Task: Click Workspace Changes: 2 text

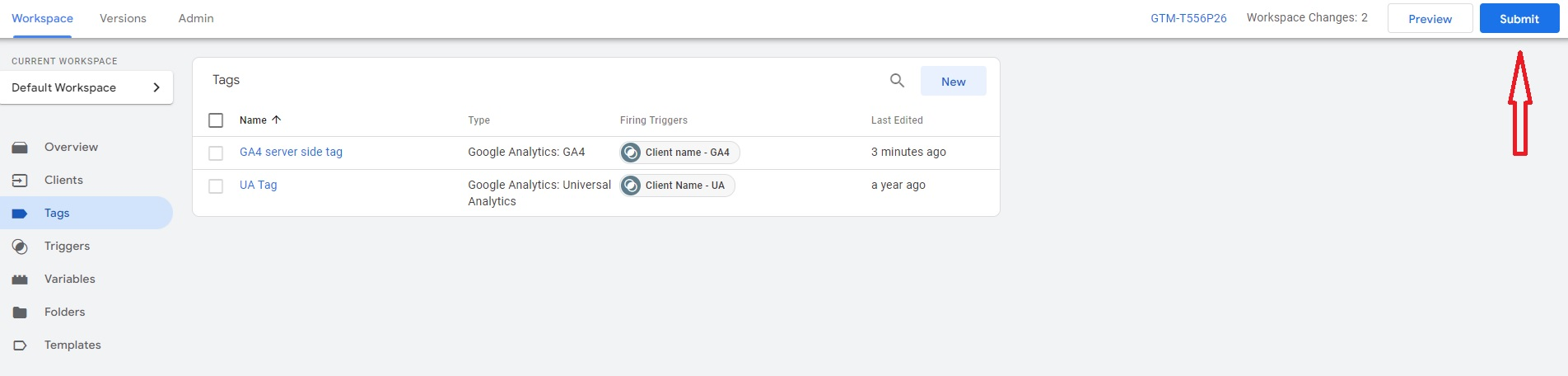Action: tap(1307, 17)
